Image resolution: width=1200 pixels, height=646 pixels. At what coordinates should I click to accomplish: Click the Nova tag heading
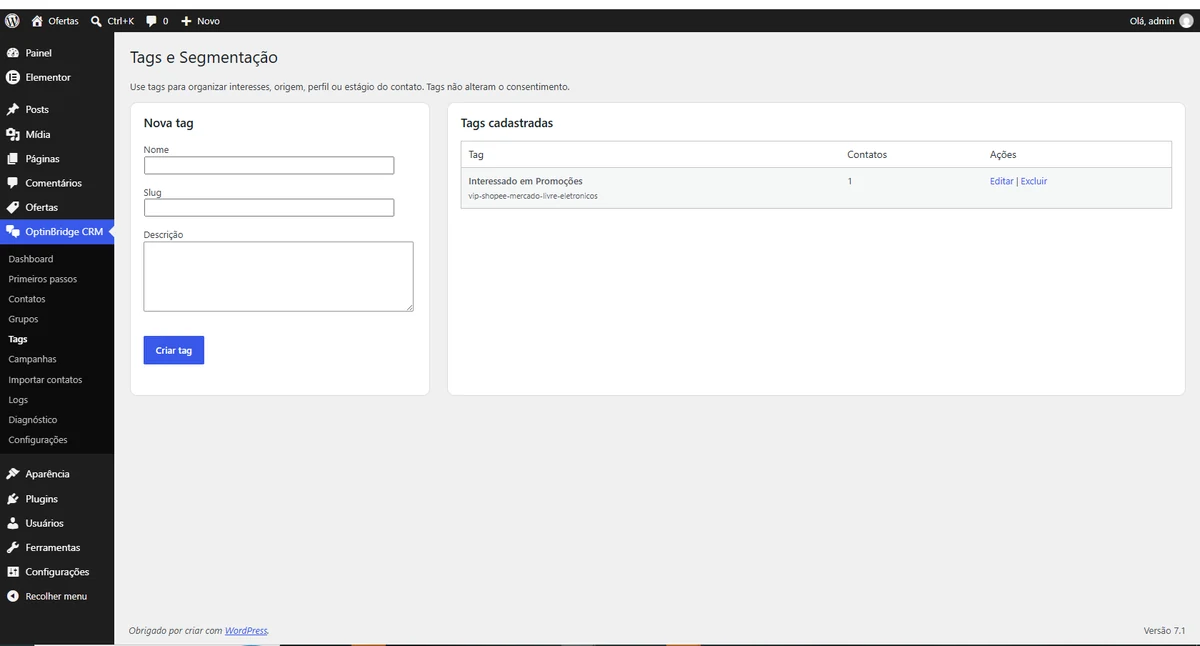pyautogui.click(x=169, y=123)
